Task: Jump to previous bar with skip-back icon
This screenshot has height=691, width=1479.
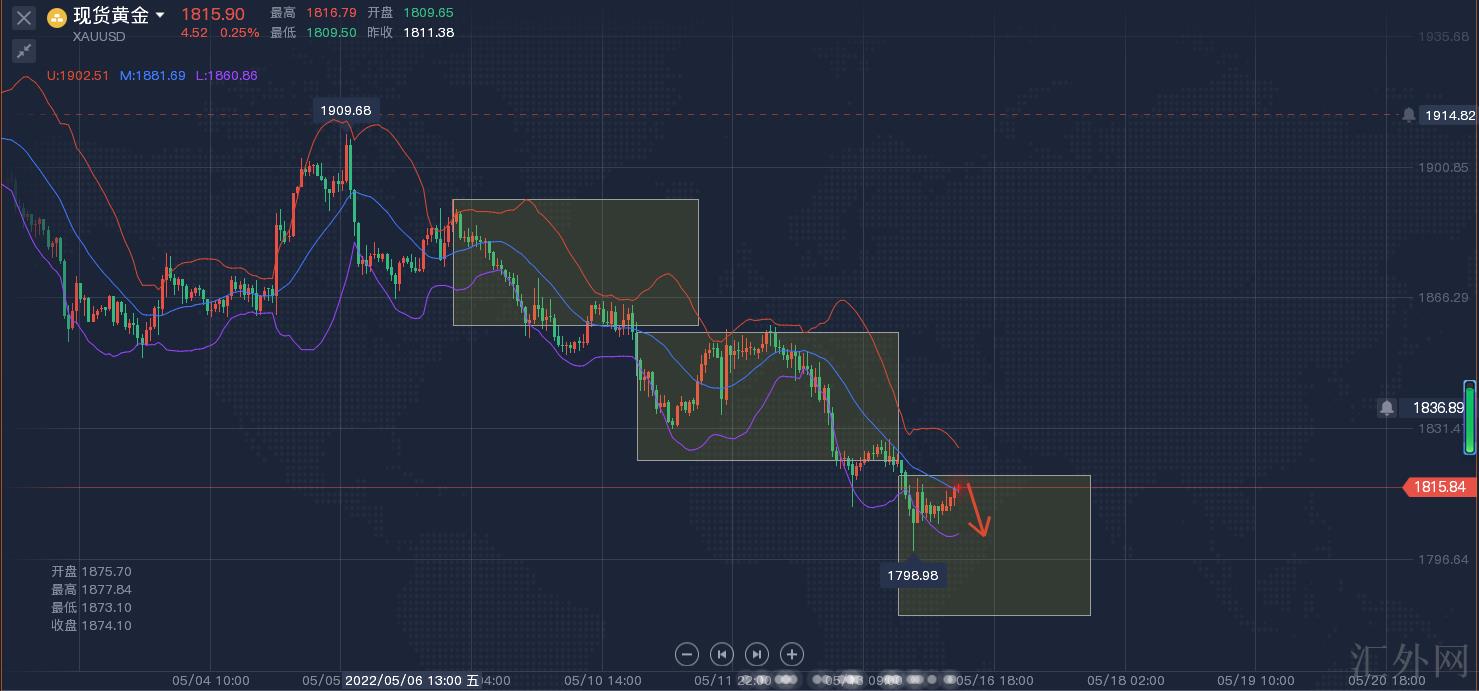Action: 721,654
